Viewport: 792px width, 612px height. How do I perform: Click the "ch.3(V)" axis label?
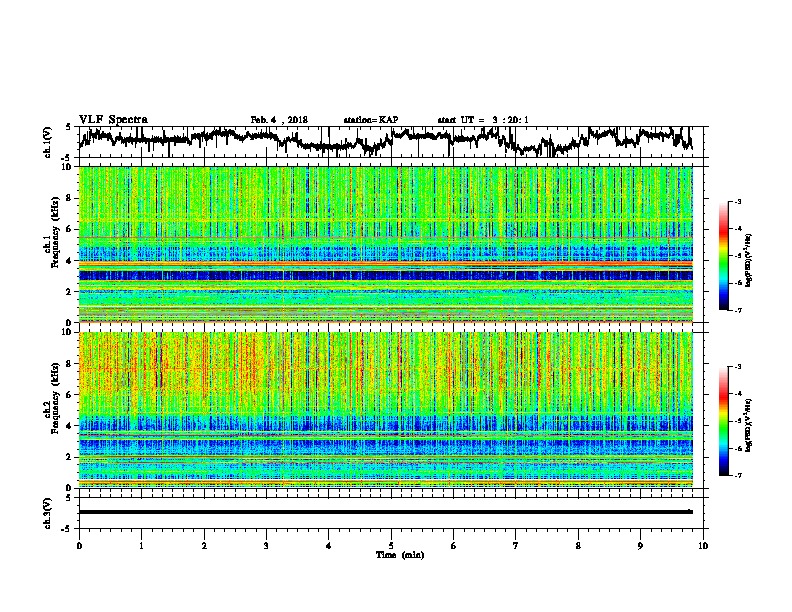coord(47,513)
